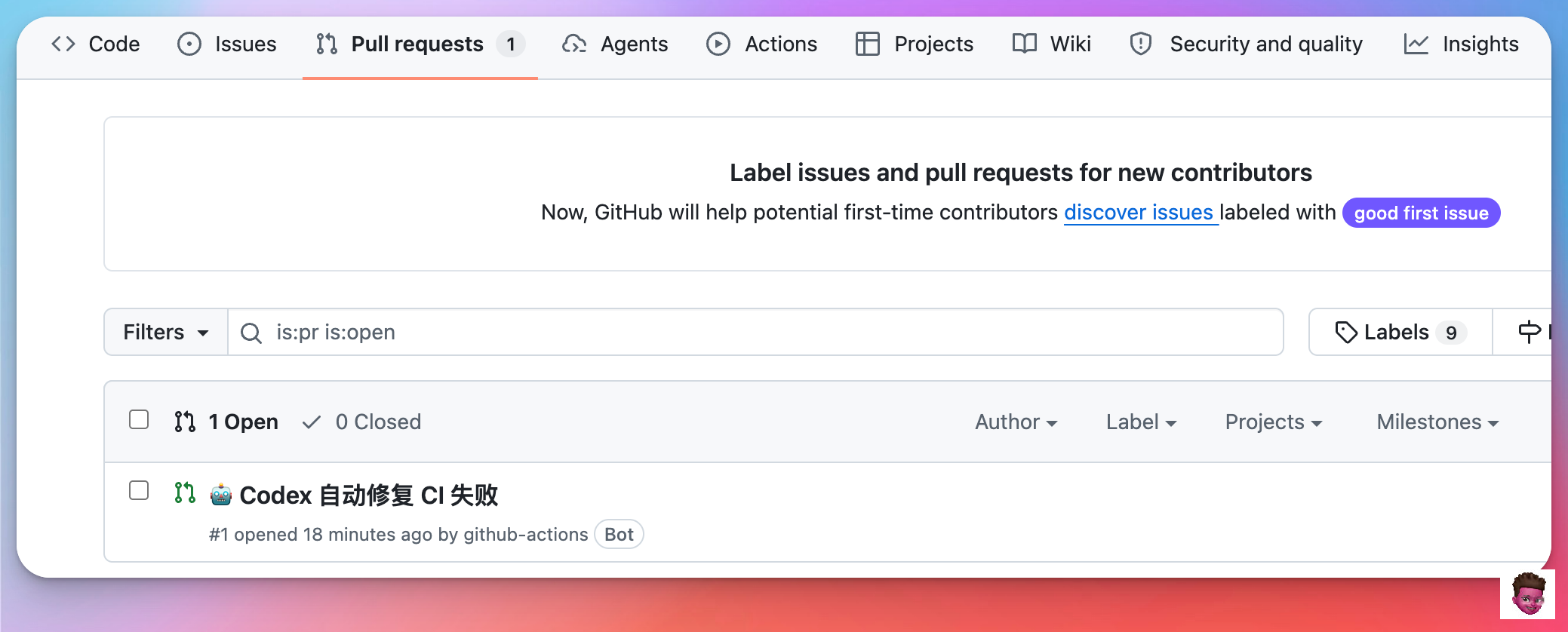The width and height of the screenshot is (1568, 632).
Task: Expand the Milestones filter dropdown
Action: (x=1438, y=422)
